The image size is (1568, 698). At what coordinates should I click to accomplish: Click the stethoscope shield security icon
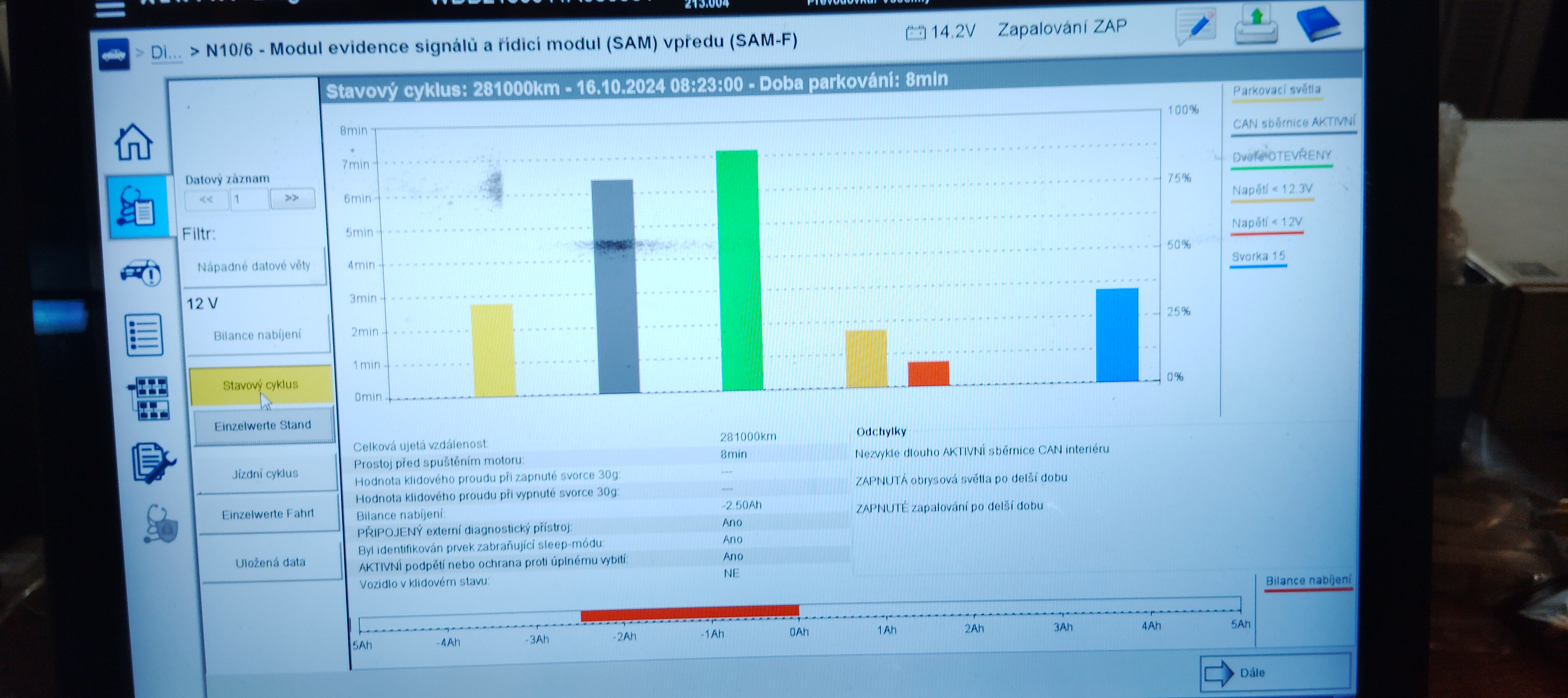(x=160, y=524)
